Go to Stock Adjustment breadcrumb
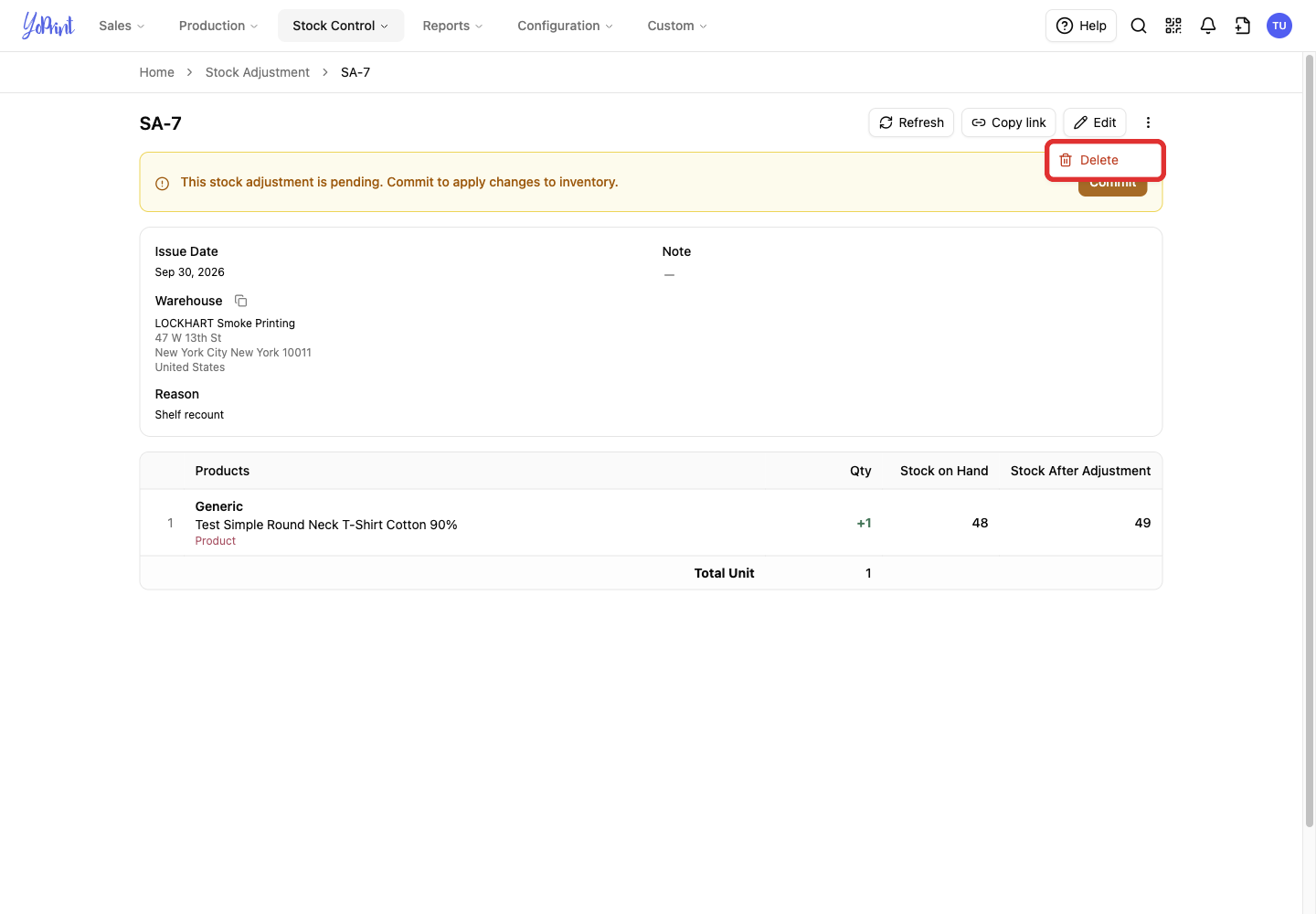The image size is (1316, 914). 258,72
